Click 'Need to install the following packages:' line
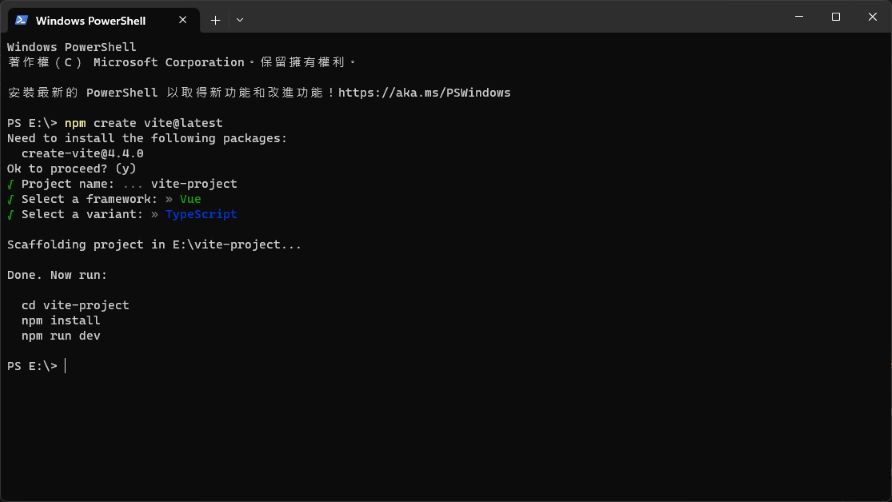The width and height of the screenshot is (892, 502). coord(147,138)
